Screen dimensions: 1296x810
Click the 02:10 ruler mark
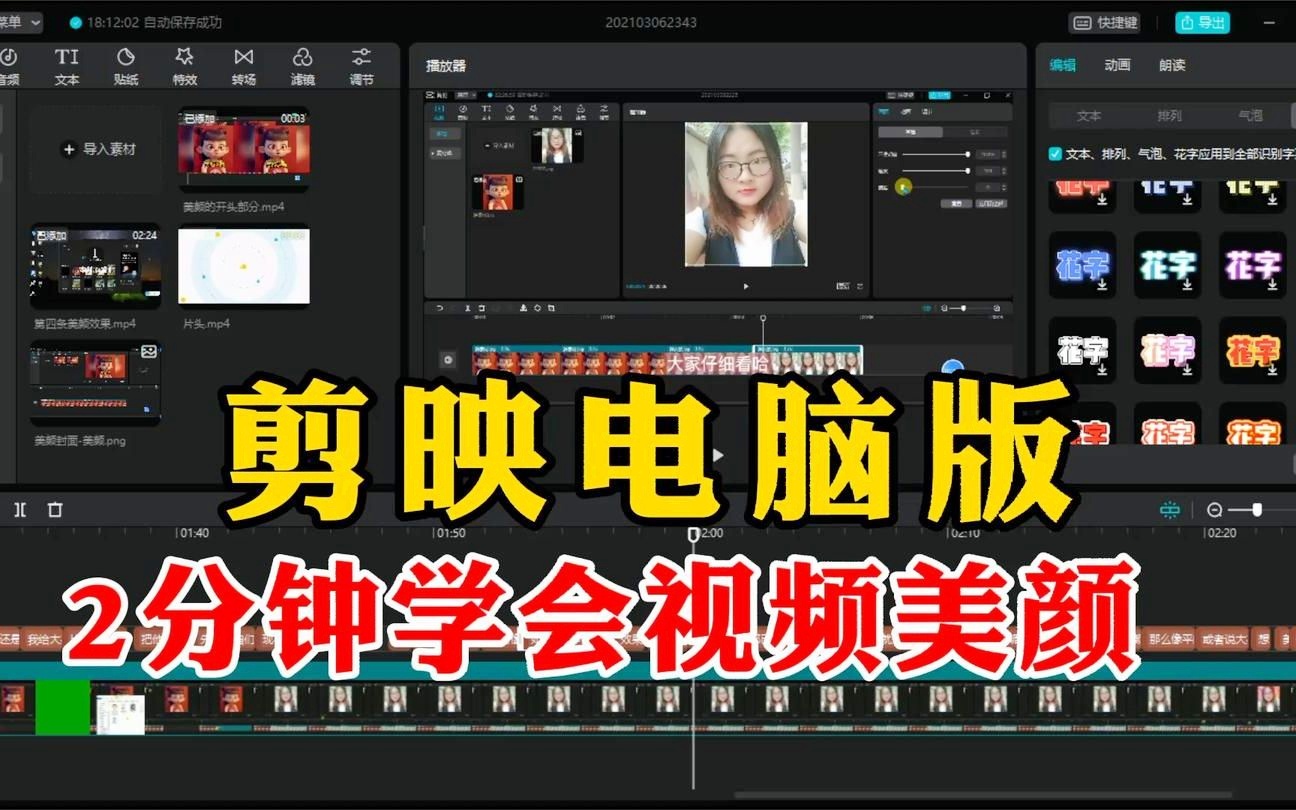(x=964, y=533)
